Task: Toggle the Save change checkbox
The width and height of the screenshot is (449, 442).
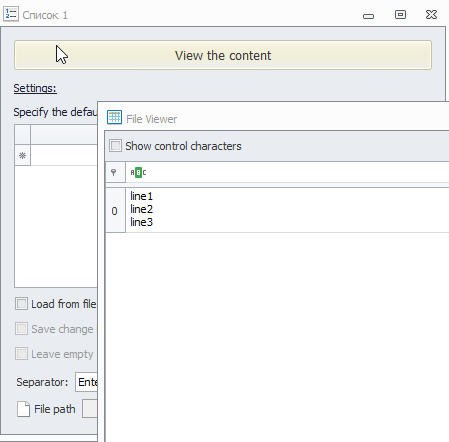Action: coord(21,329)
